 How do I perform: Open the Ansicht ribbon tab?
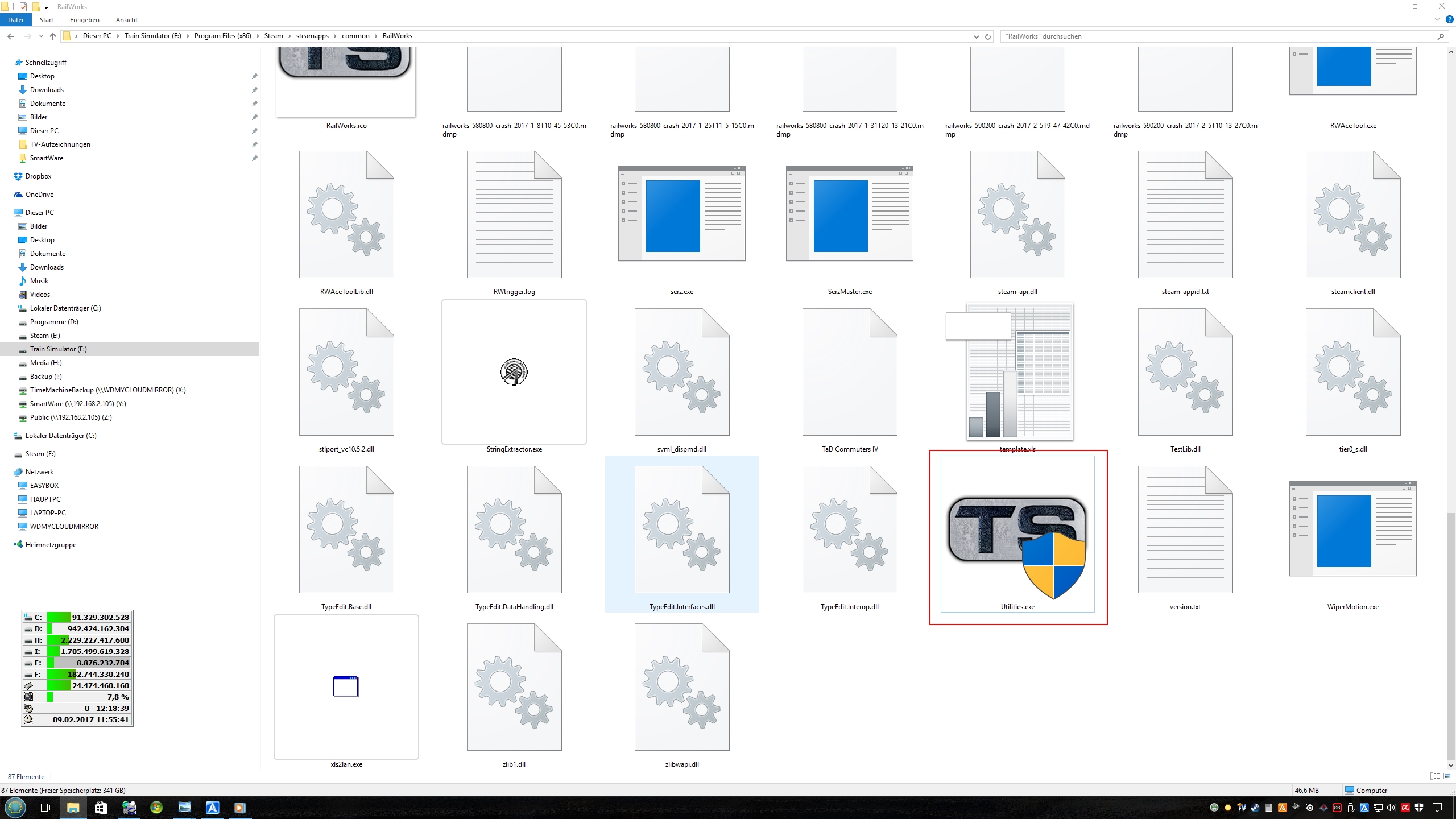126,20
